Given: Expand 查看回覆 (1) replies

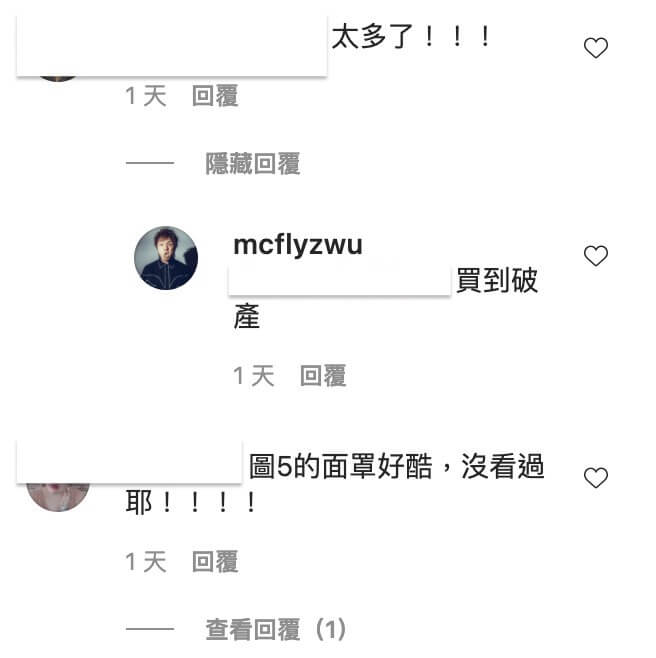Looking at the screenshot, I should (276, 629).
